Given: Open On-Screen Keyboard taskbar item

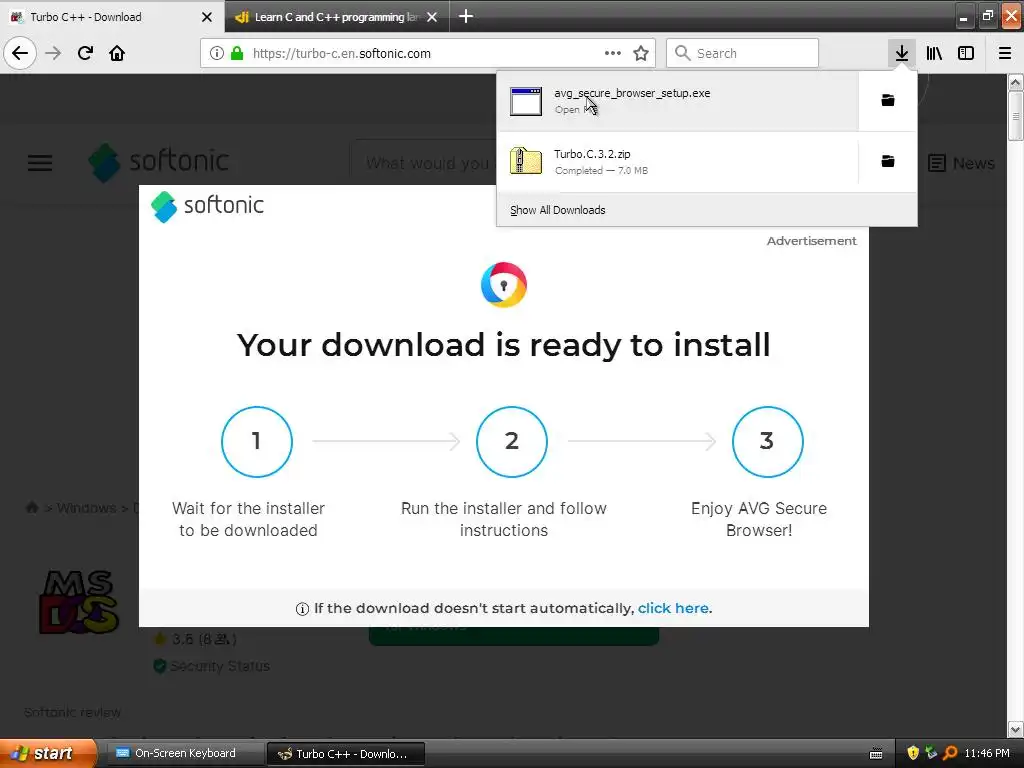Looking at the screenshot, I should (185, 753).
